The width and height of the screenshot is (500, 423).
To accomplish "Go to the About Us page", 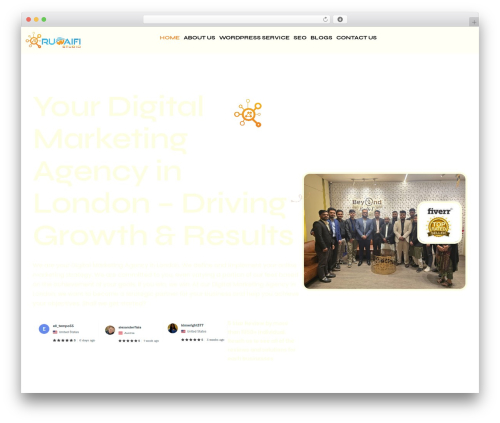I will 199,38.
